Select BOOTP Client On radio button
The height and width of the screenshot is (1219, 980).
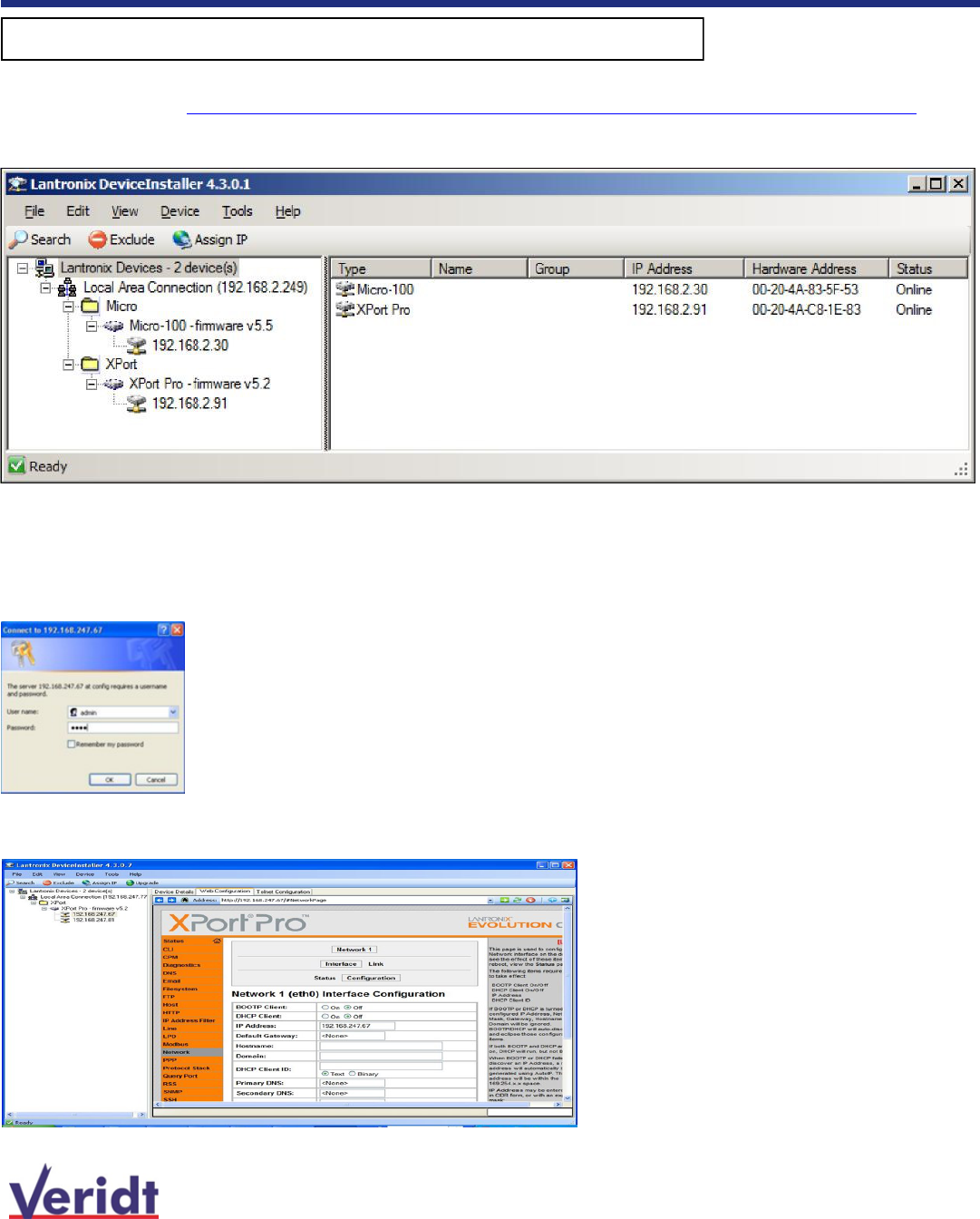pos(324,1007)
